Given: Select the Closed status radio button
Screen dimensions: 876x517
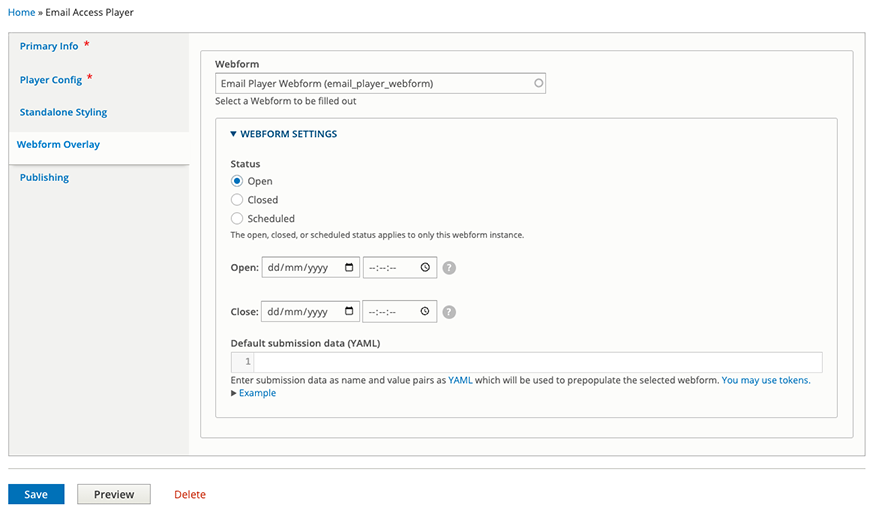Looking at the screenshot, I should pyautogui.click(x=237, y=200).
